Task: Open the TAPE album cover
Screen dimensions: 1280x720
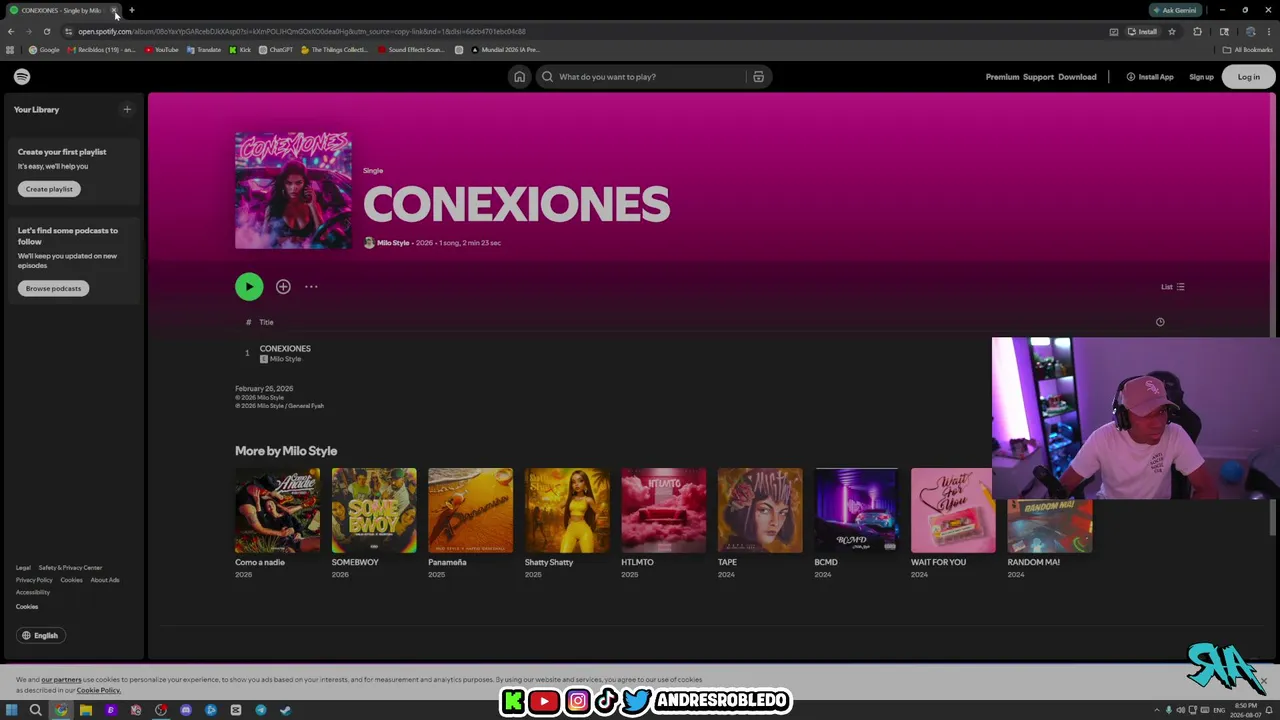Action: [760, 510]
